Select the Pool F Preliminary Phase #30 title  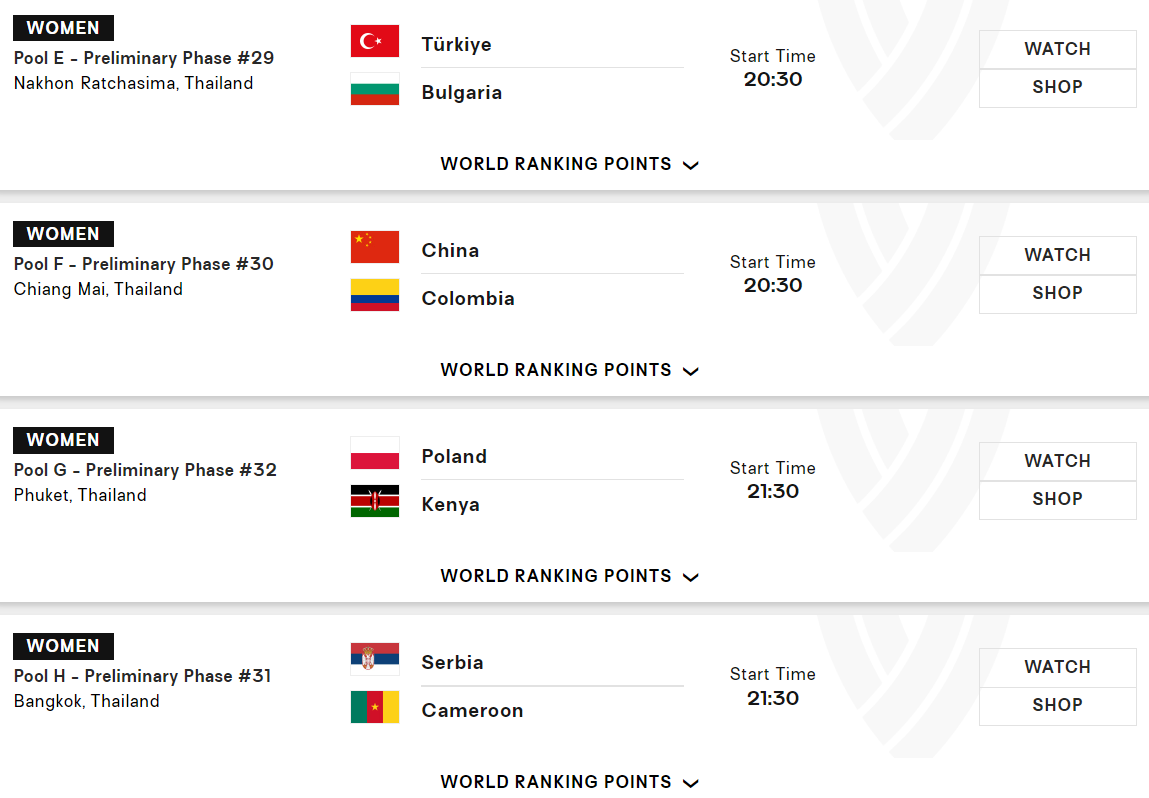(x=144, y=264)
